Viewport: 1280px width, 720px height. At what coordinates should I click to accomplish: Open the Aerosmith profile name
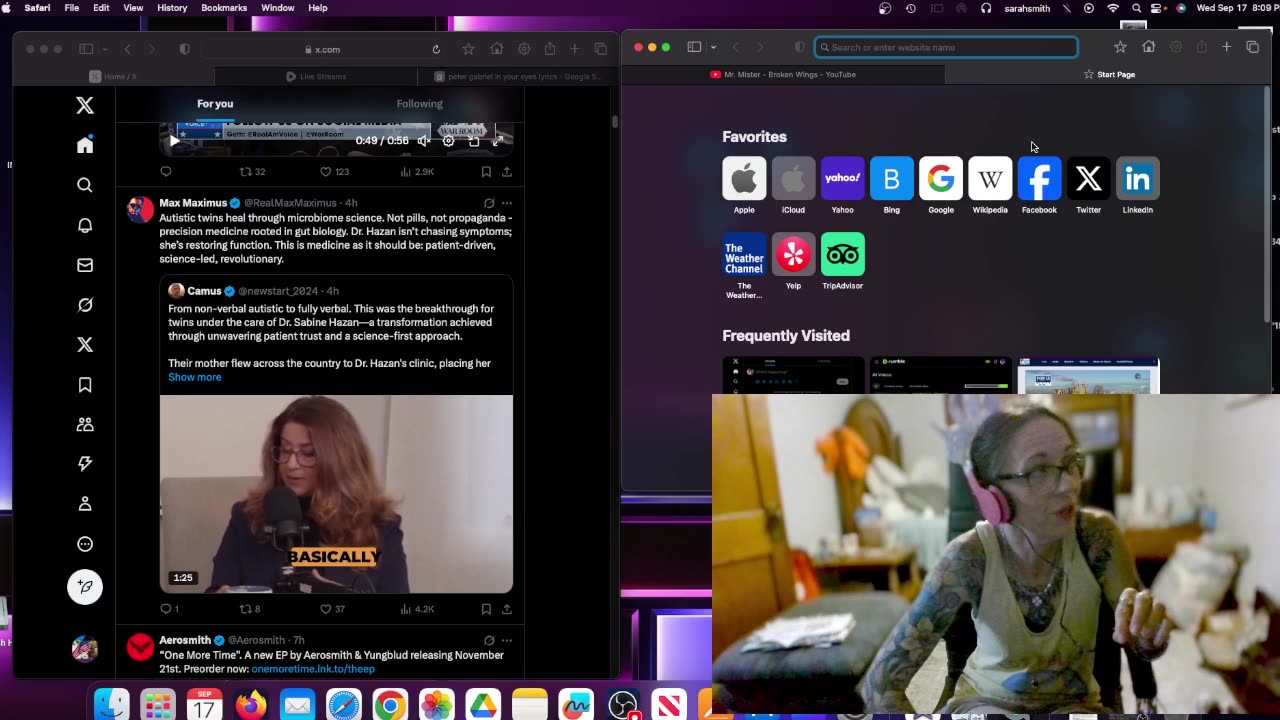(185, 640)
